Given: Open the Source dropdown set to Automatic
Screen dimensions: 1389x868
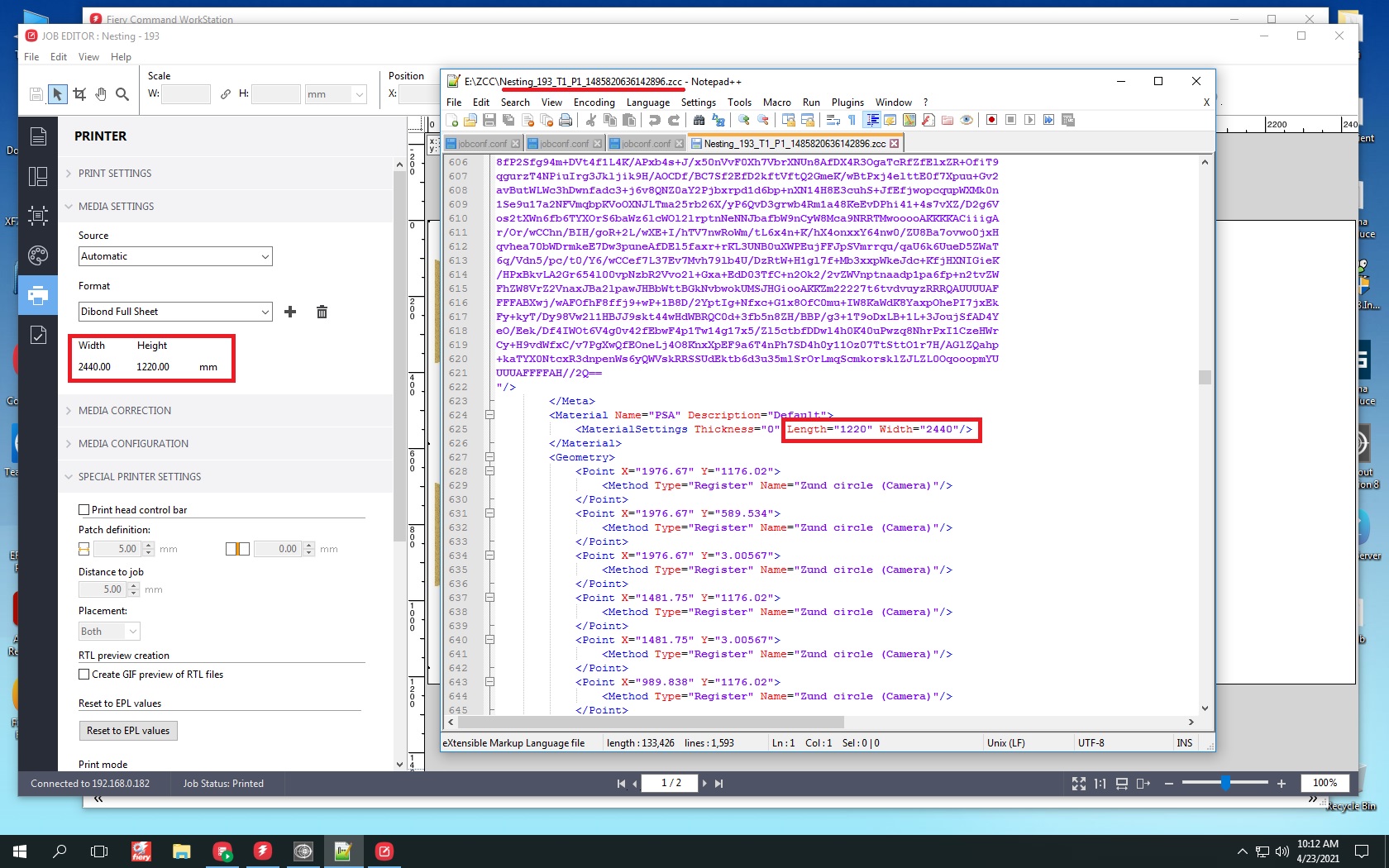Looking at the screenshot, I should click(x=175, y=256).
